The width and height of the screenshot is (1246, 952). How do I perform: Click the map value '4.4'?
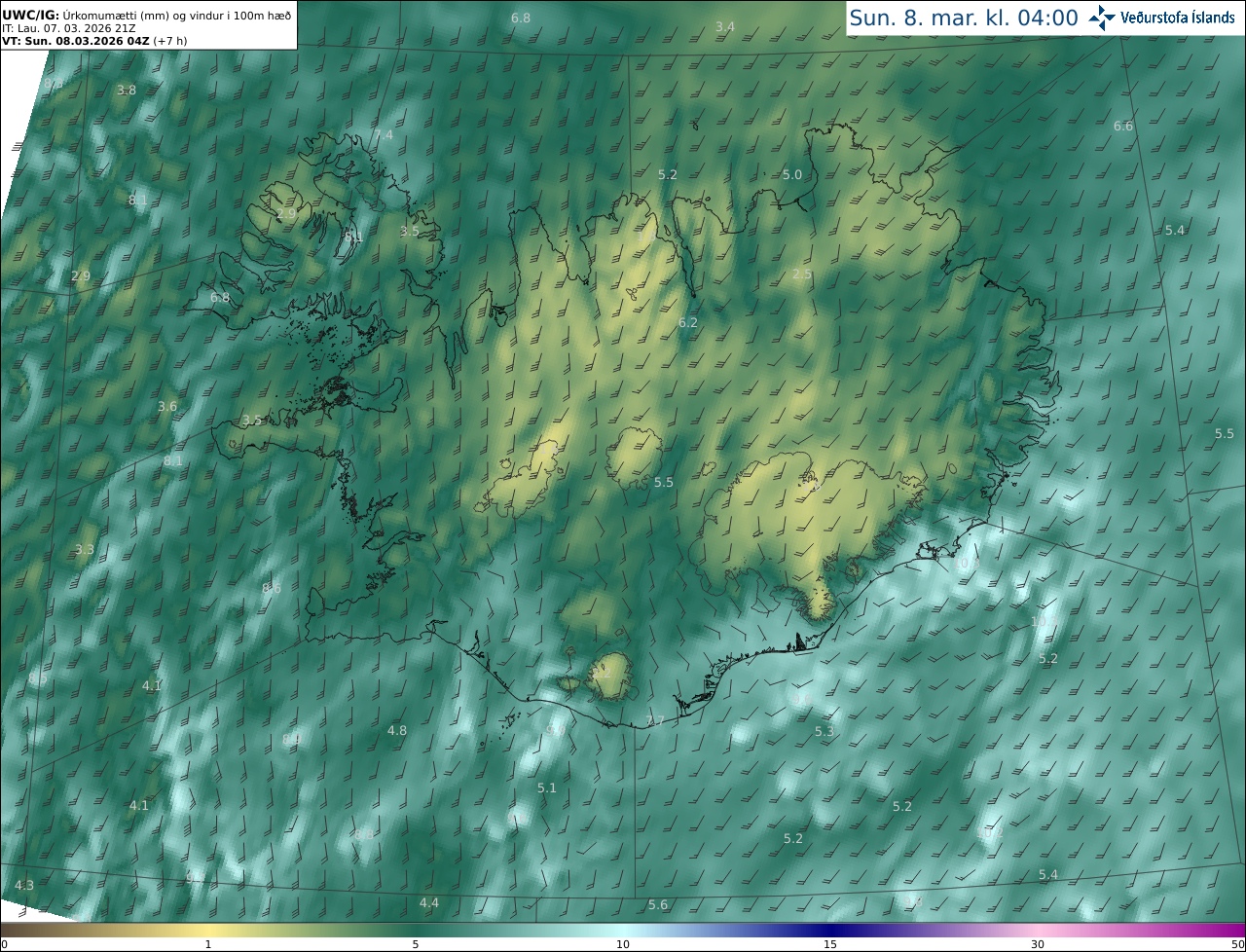tap(429, 903)
